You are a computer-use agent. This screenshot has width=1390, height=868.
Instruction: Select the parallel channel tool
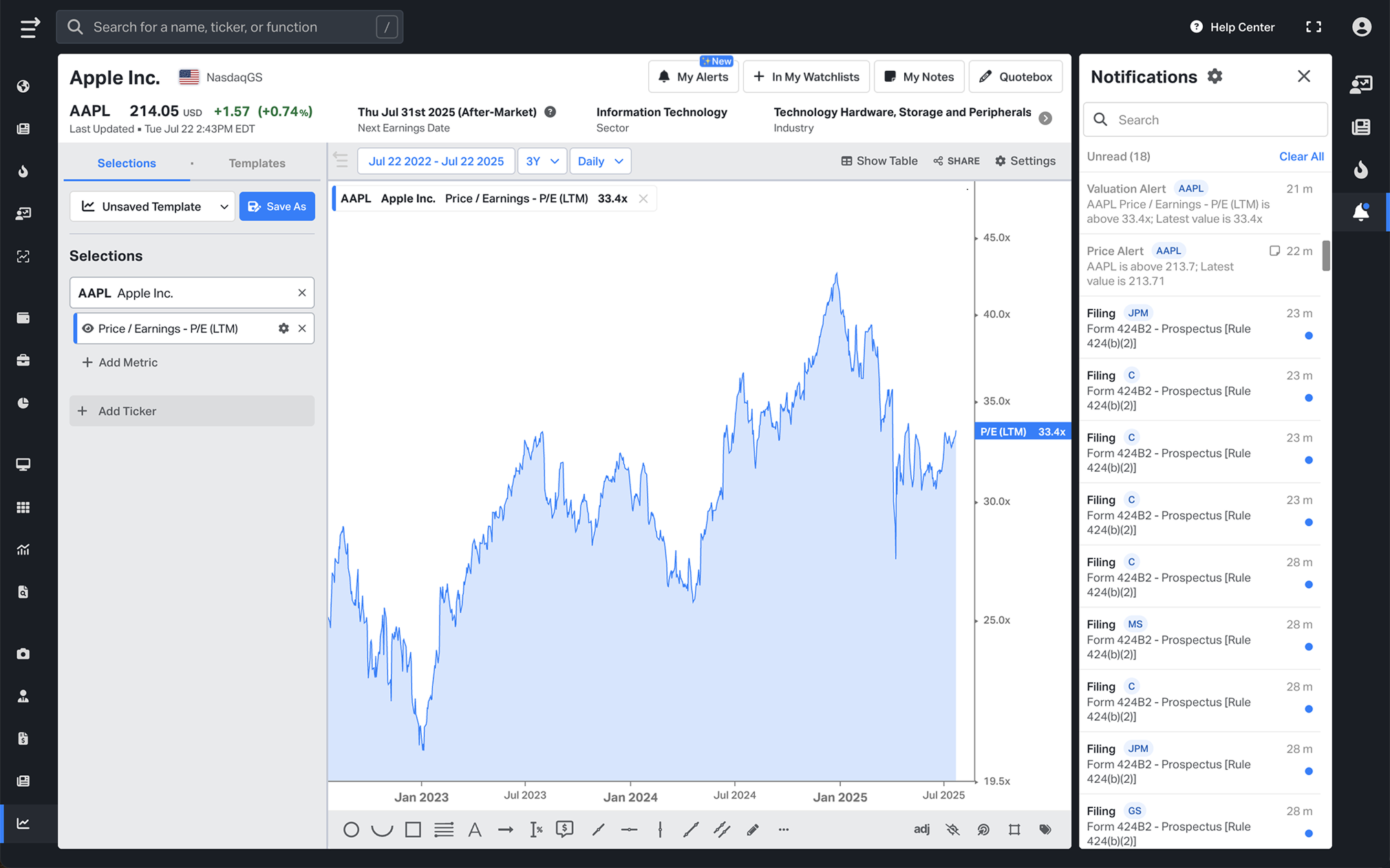(x=722, y=829)
